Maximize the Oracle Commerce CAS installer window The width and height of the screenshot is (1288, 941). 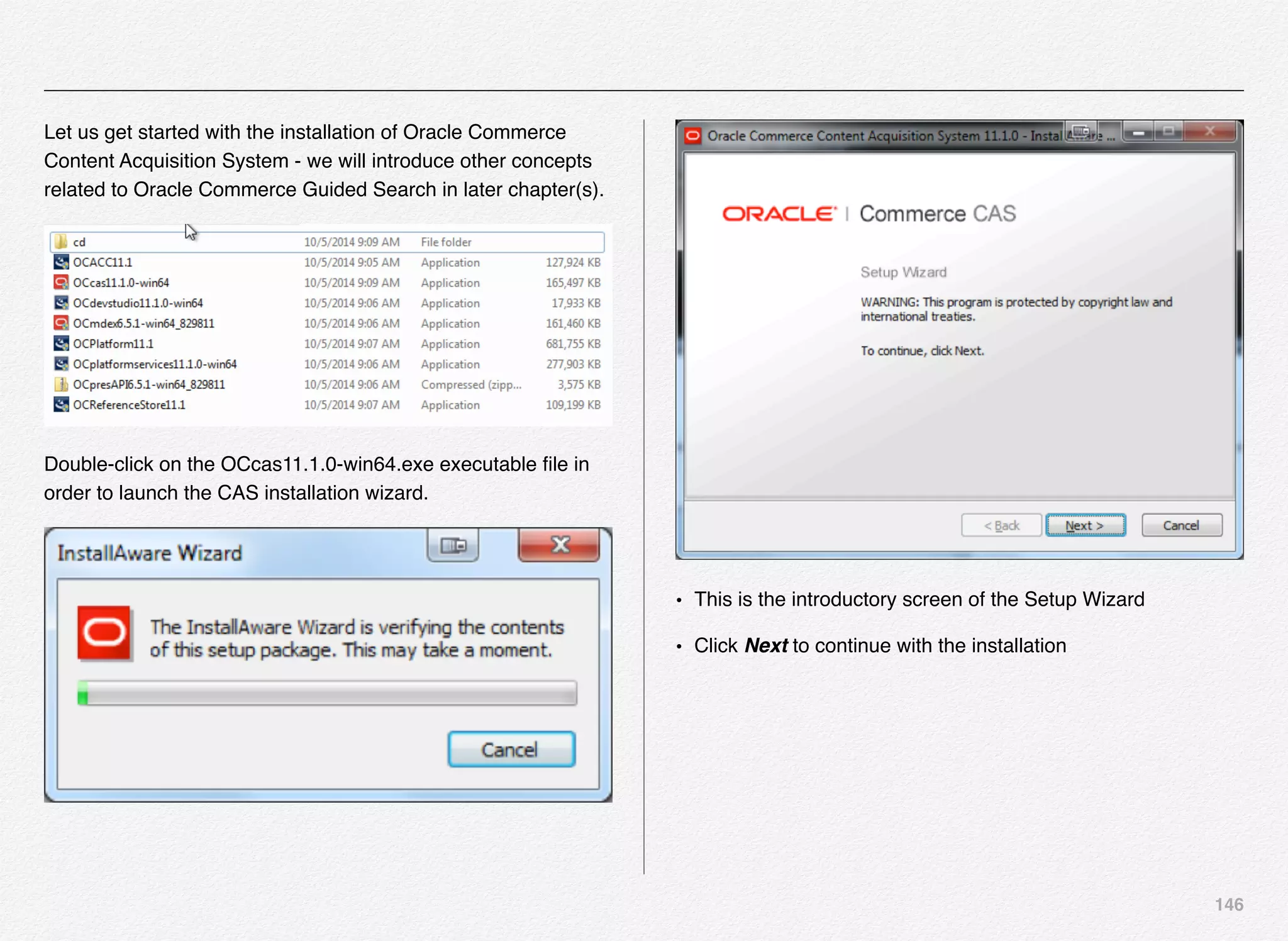(1169, 131)
